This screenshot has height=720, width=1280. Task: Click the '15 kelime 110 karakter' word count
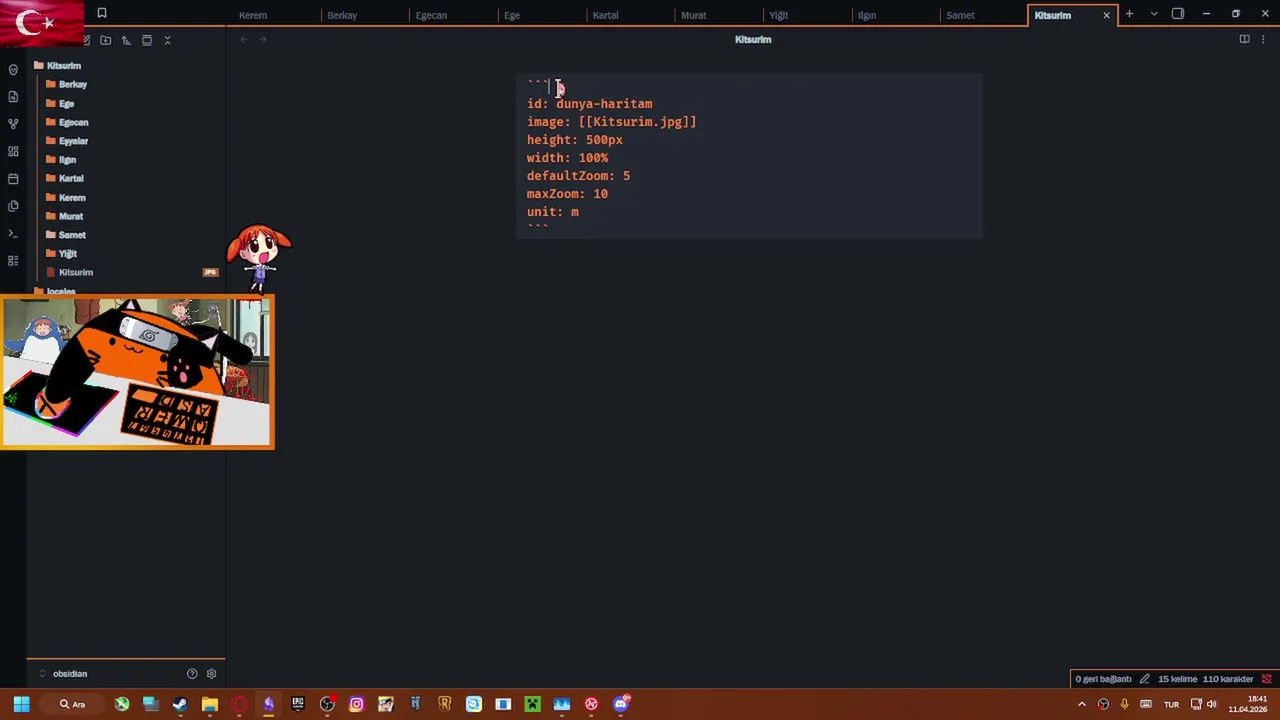click(1205, 679)
